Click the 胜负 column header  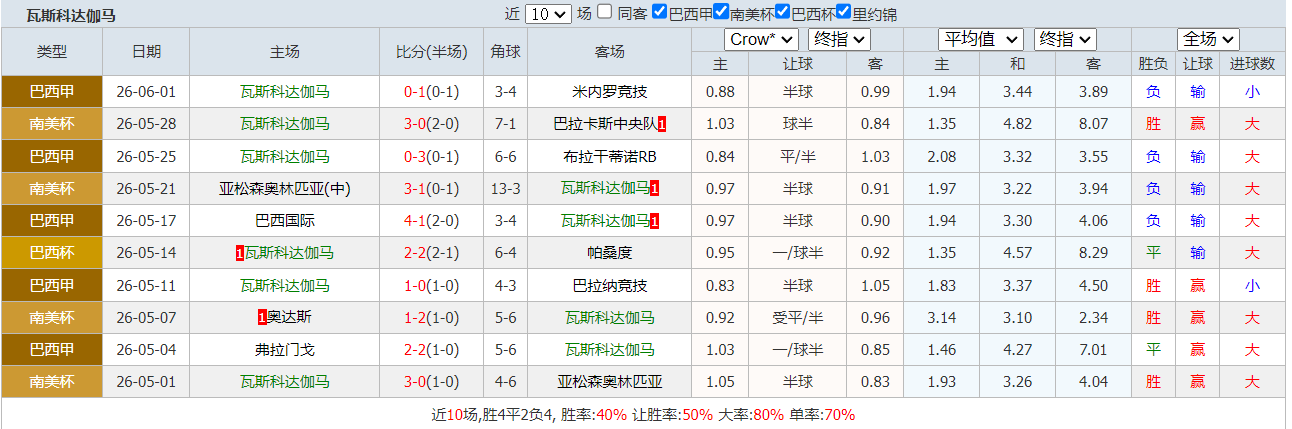[x=1153, y=64]
